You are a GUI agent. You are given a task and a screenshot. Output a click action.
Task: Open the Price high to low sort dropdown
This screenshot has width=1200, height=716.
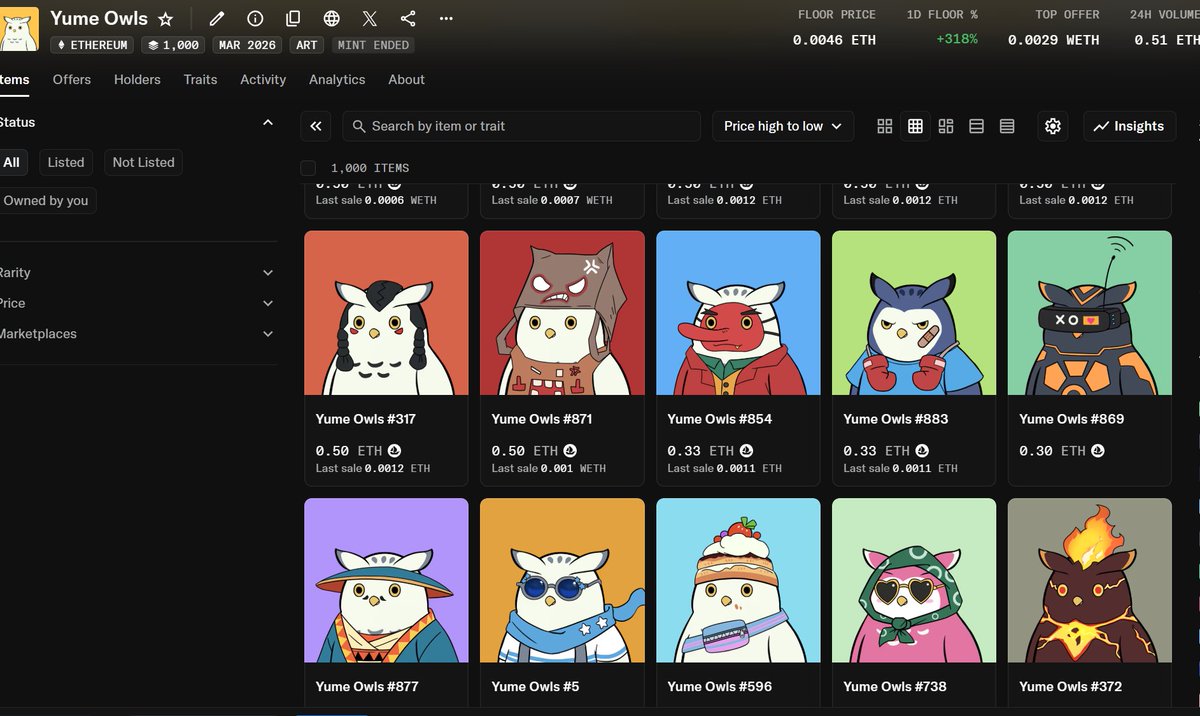[783, 126]
